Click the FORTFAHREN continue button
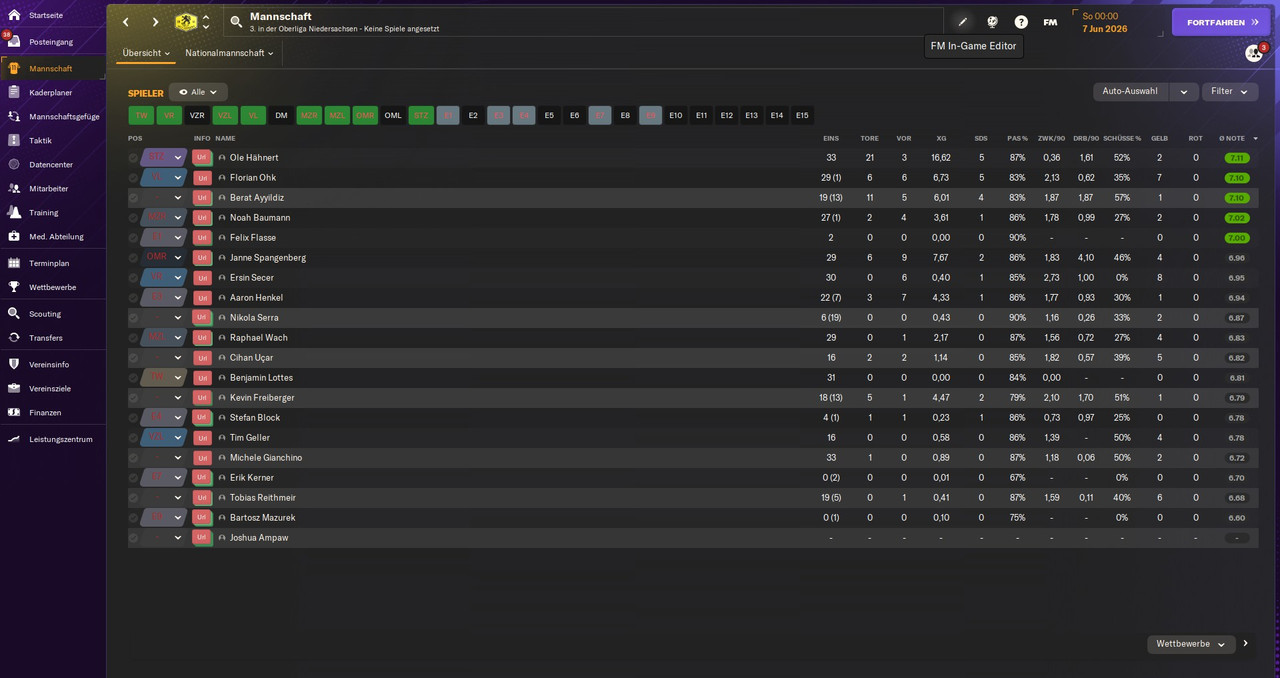Viewport: 1280px width, 678px height. tap(1221, 22)
